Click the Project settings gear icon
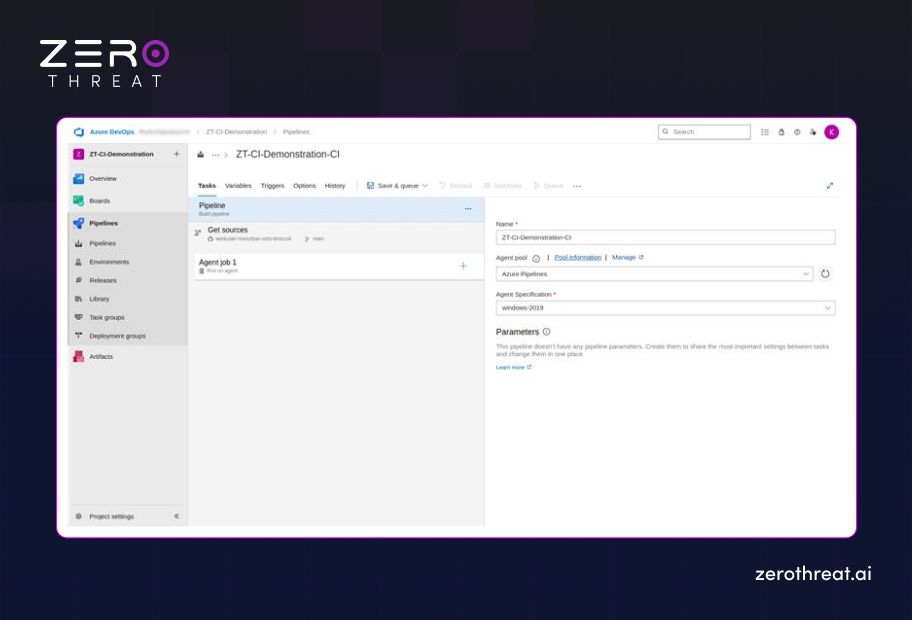 pos(79,516)
